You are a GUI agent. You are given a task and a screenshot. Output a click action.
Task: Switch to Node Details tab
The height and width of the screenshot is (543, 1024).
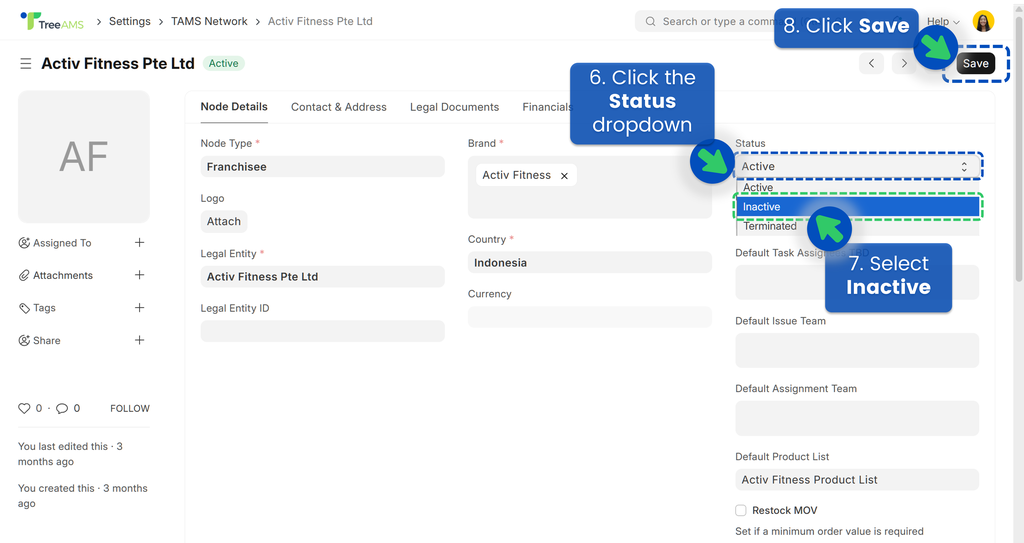pos(234,107)
